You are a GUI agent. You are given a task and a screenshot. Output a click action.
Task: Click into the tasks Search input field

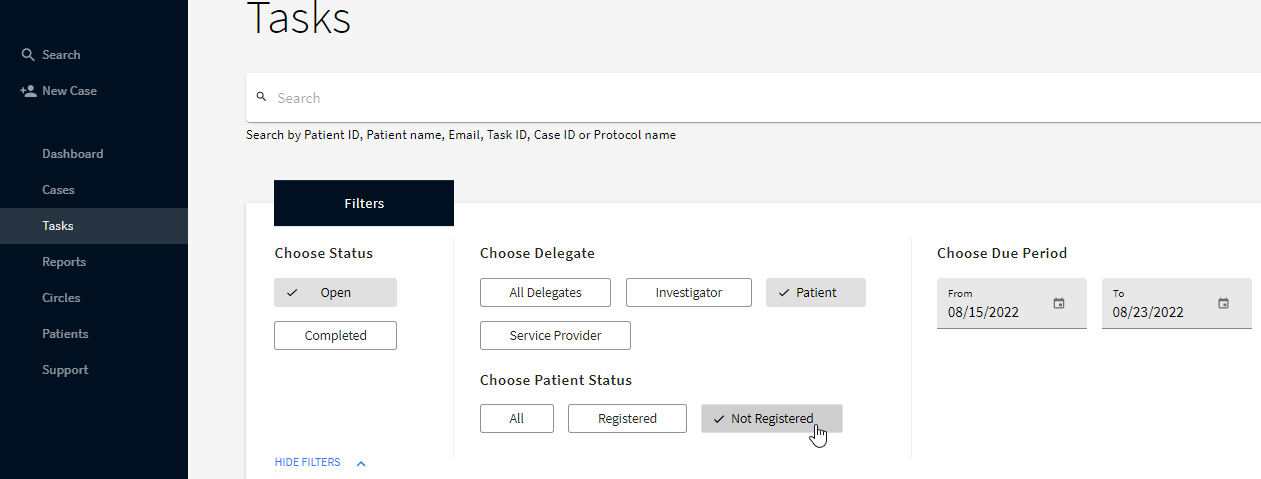tap(700, 98)
